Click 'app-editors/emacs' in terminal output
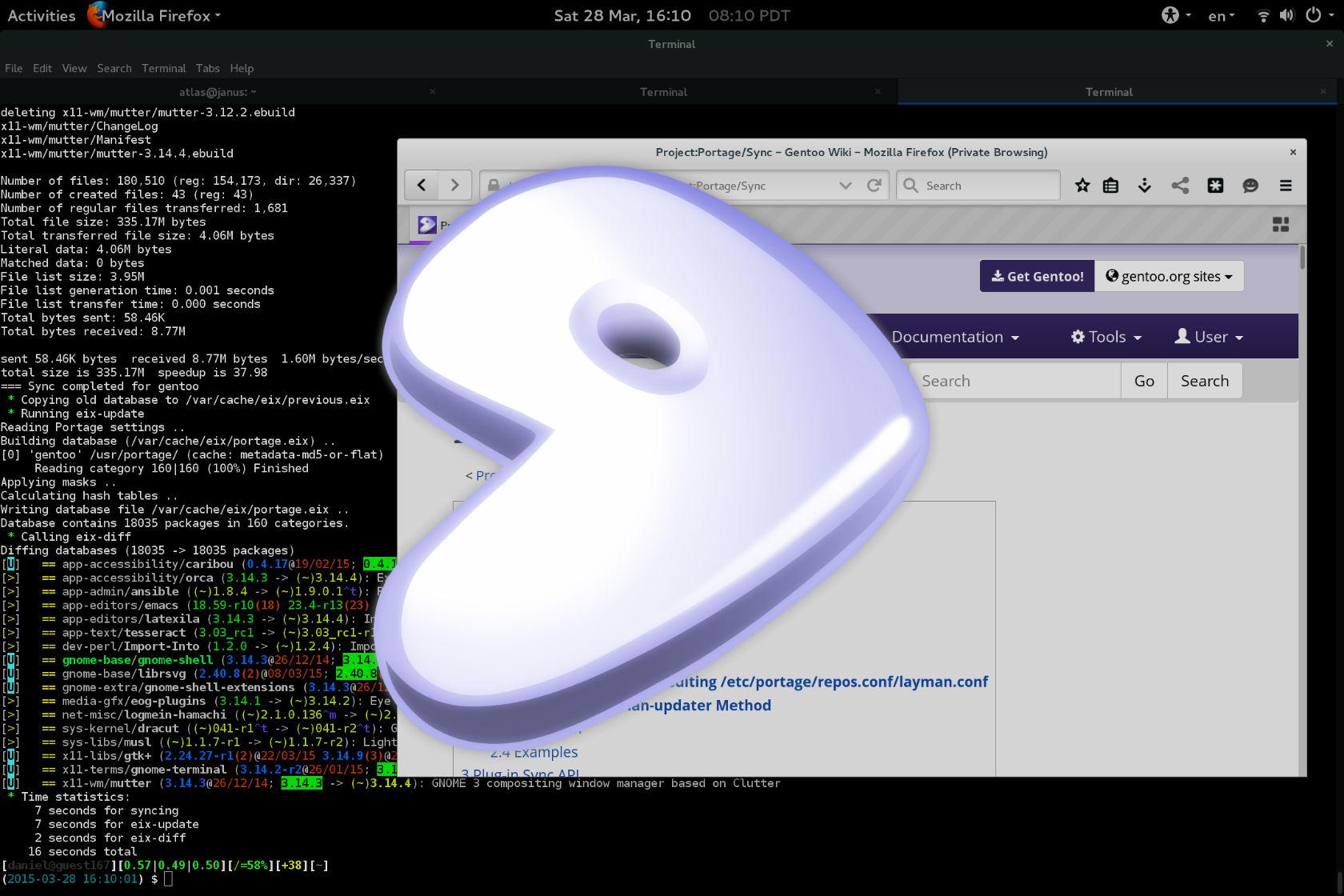Screen dimensions: 1344x896 pyautogui.click(x=120, y=606)
